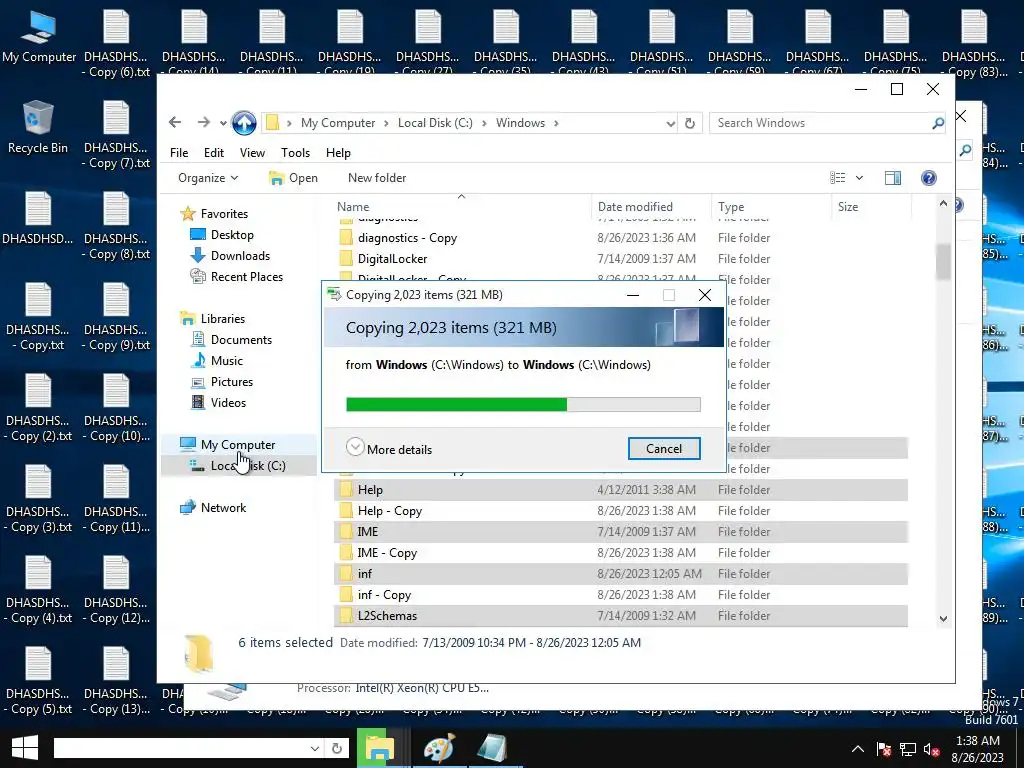Screen dimensions: 1024x768
Task: Expand the address bar history dropdown
Action: pos(670,123)
